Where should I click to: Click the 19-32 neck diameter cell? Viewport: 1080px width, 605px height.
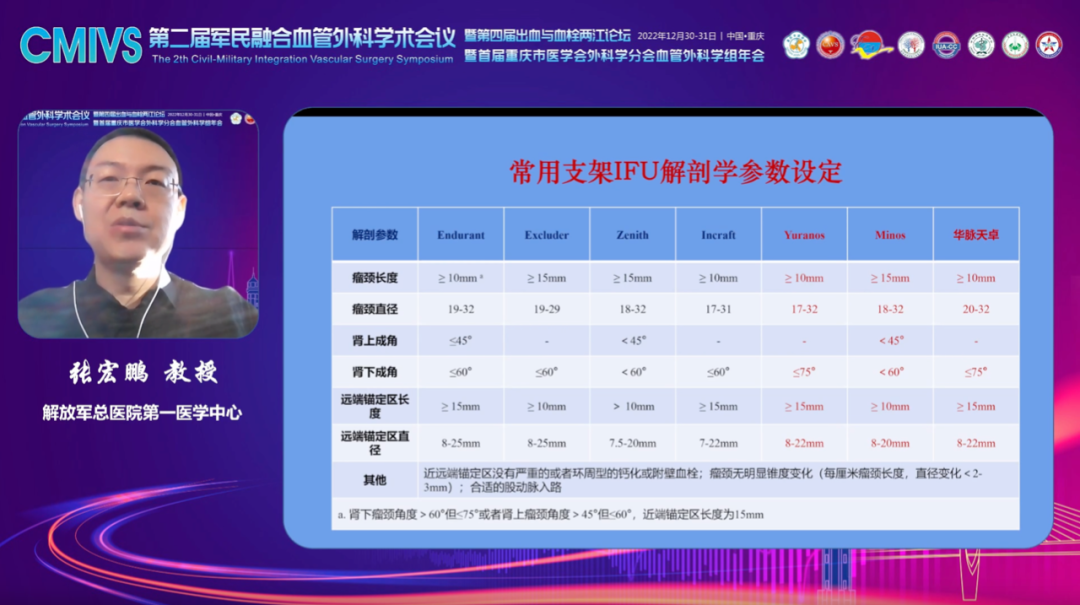coord(461,309)
